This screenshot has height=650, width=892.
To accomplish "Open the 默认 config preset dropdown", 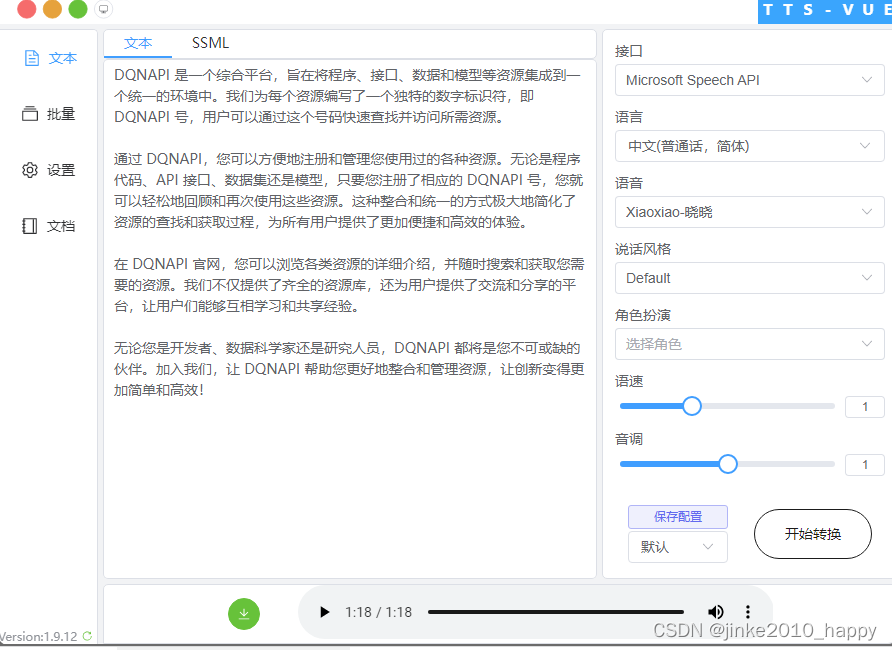I will point(678,547).
